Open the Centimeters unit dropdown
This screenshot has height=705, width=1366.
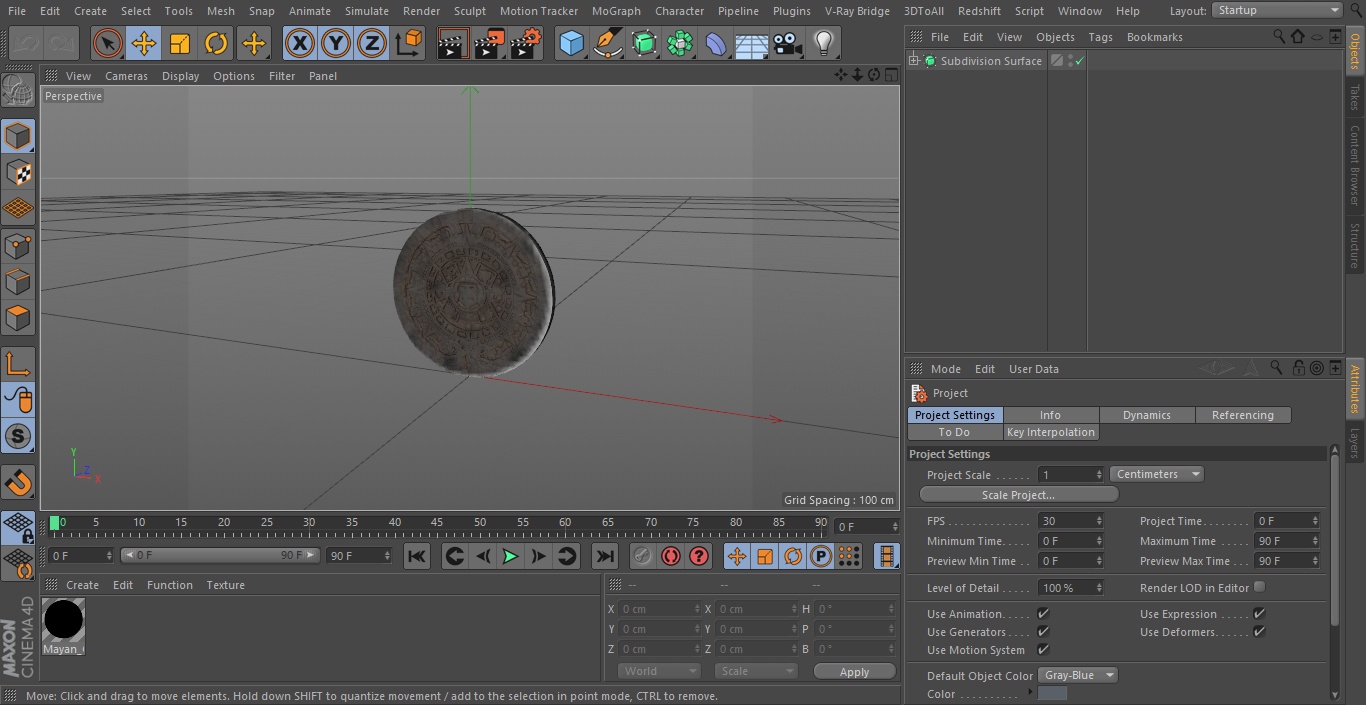1156,474
